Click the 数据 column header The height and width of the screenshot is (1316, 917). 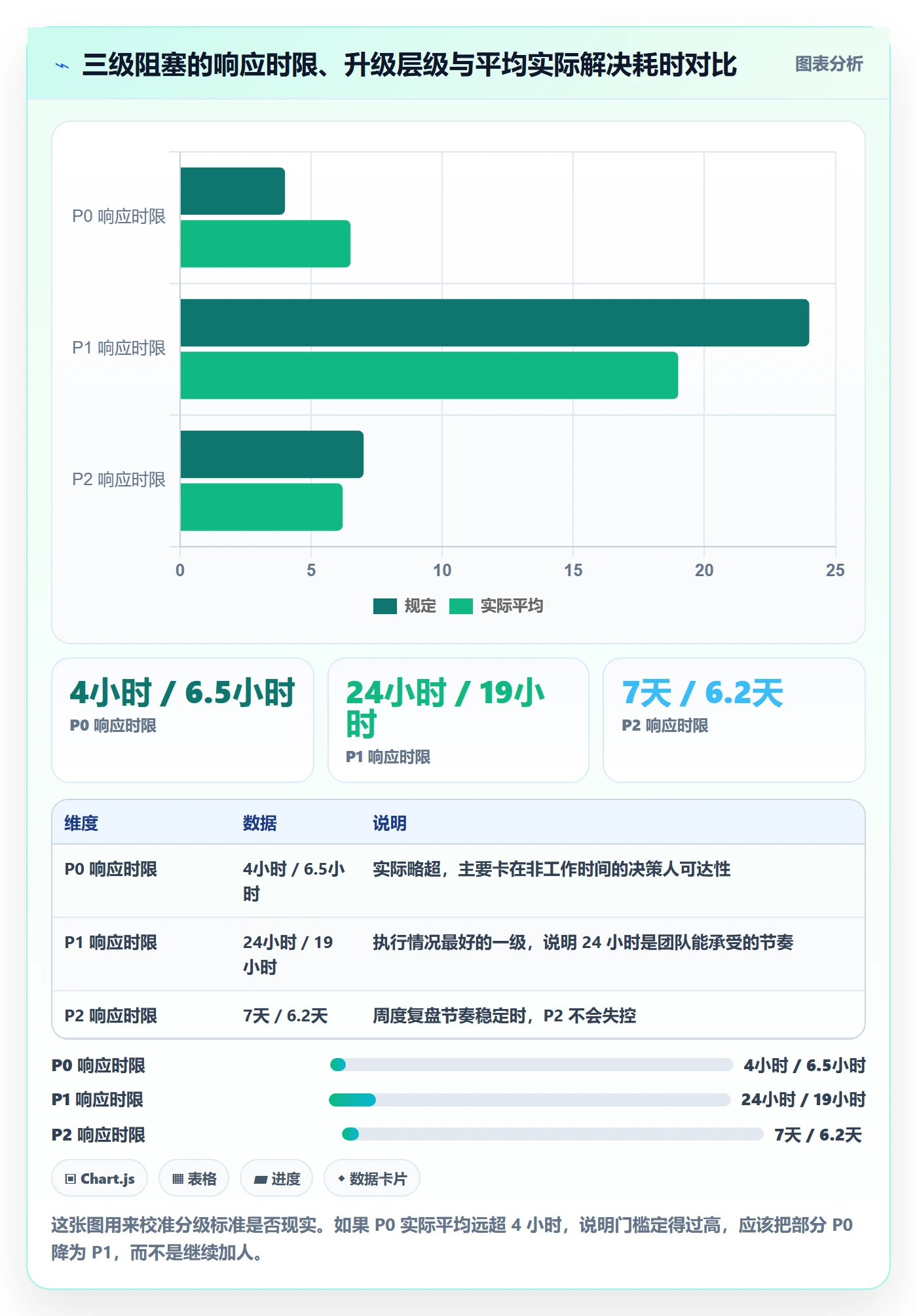pos(260,823)
